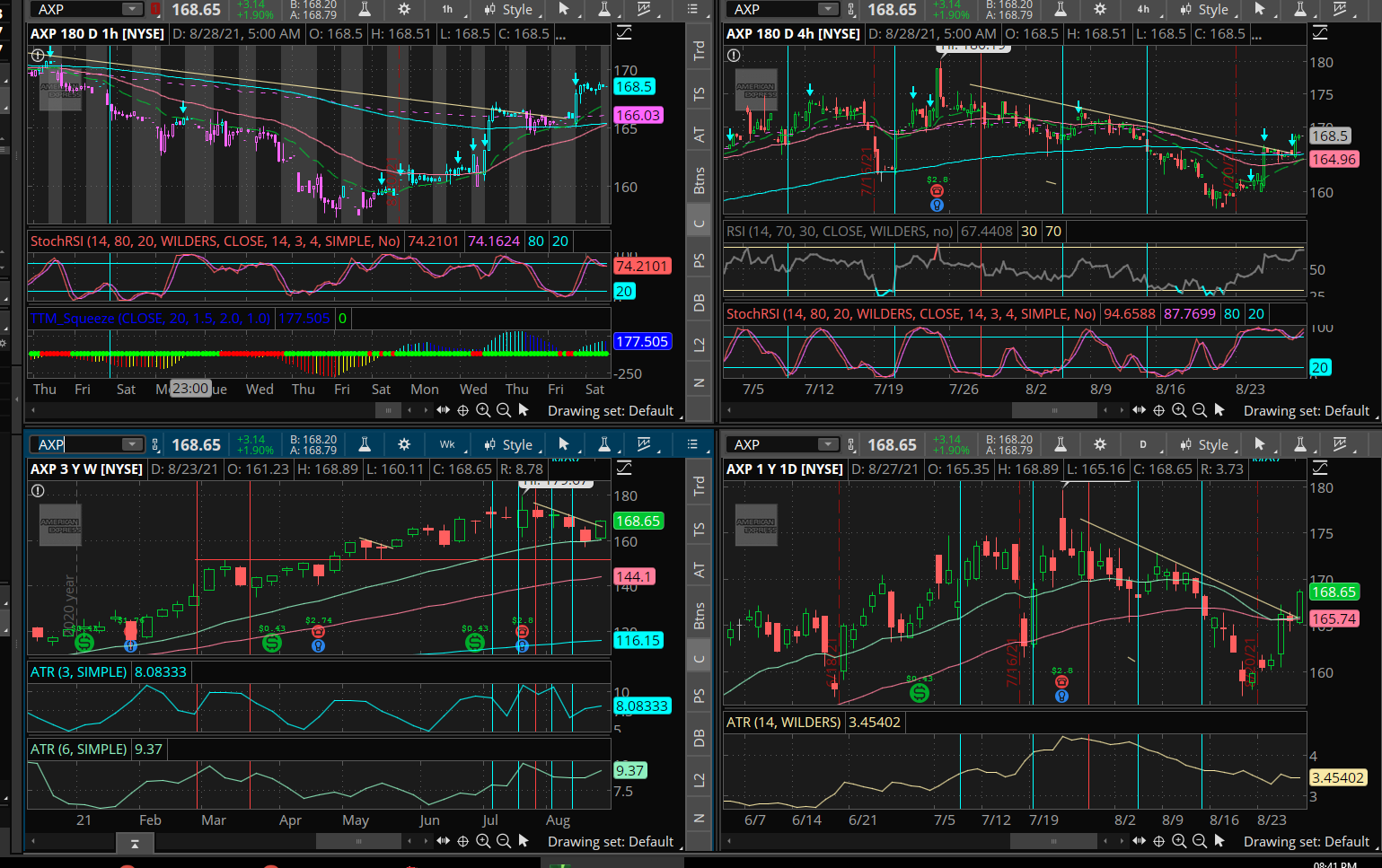Viewport: 1382px width, 868px height.
Task: Click the chart mode icon beside 4h chart header
Action: tap(1320, 33)
